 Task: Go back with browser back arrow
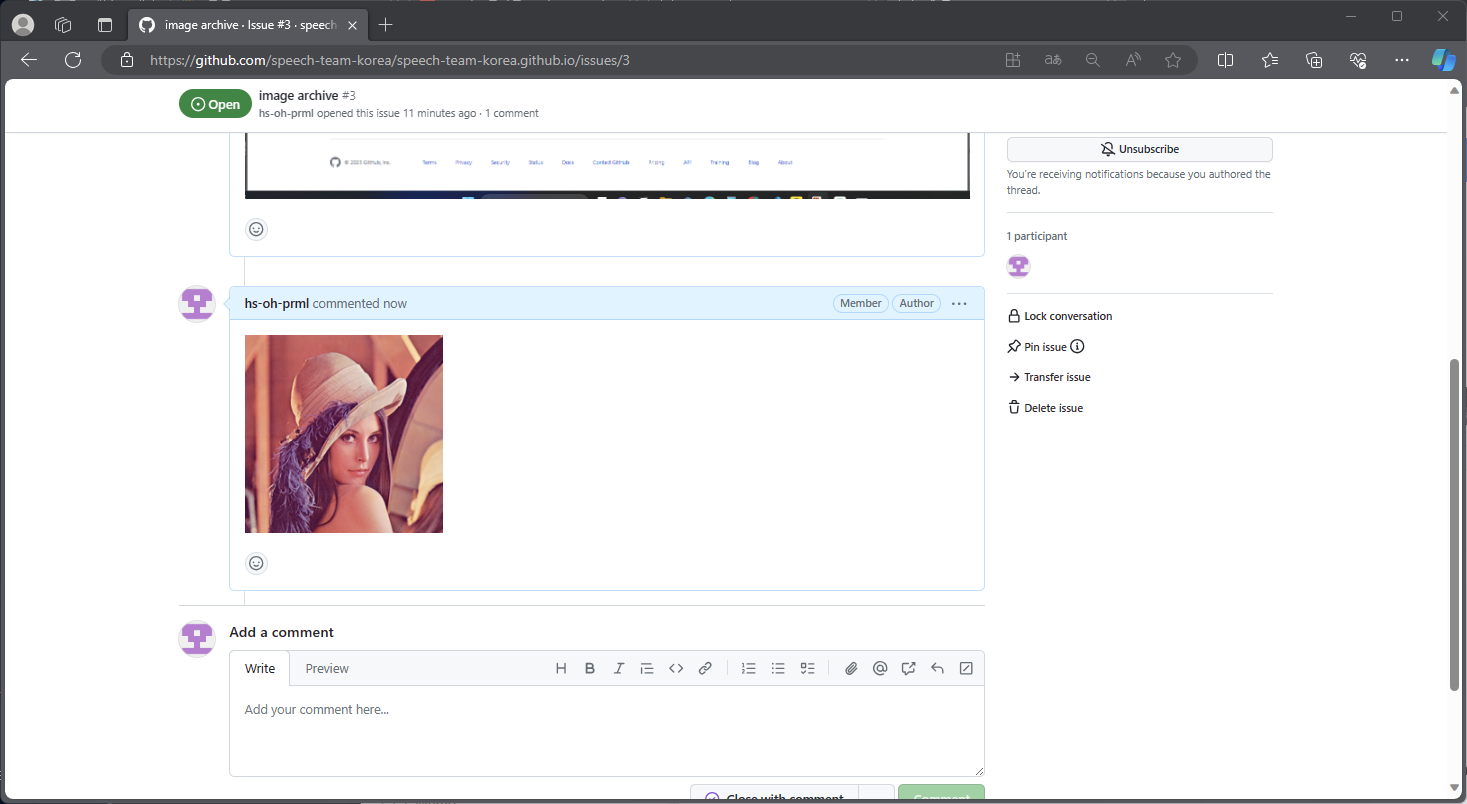(29, 60)
